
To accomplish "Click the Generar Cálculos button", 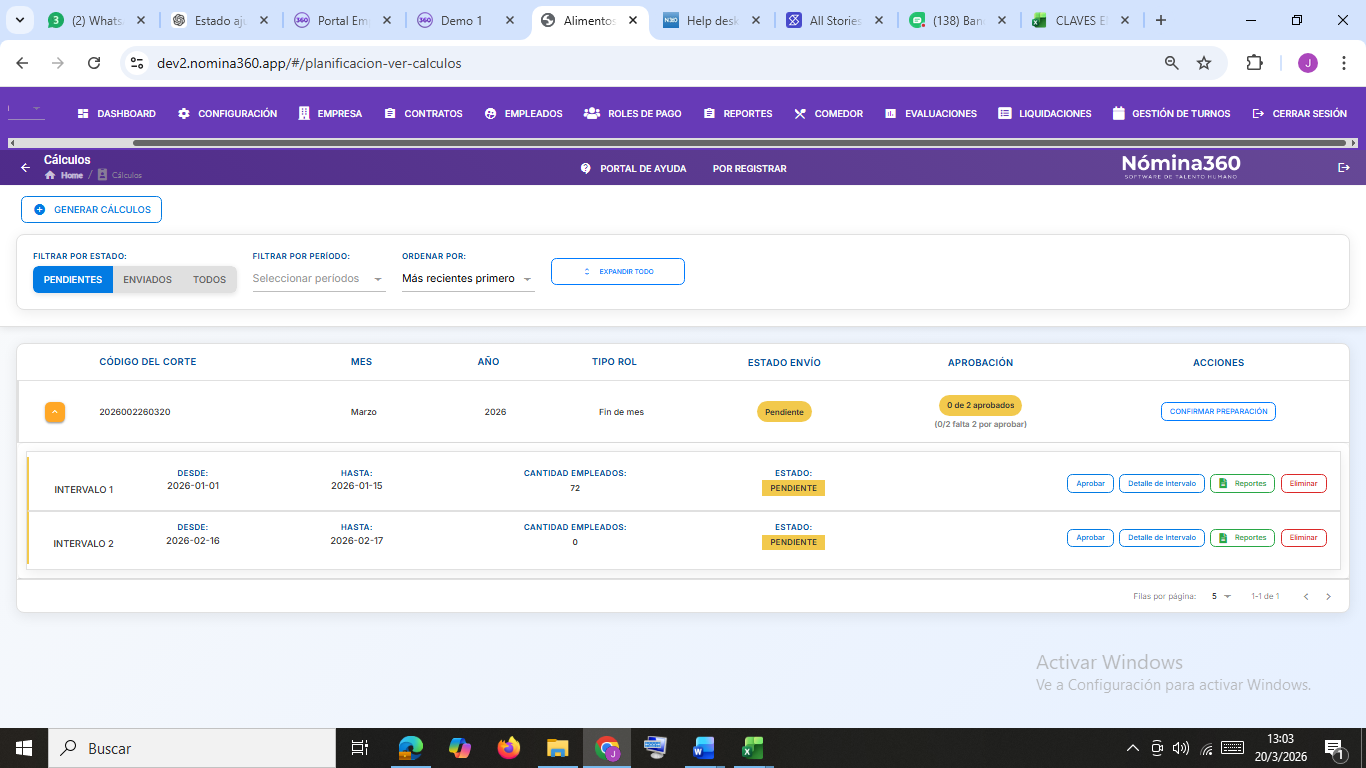I will [x=91, y=210].
